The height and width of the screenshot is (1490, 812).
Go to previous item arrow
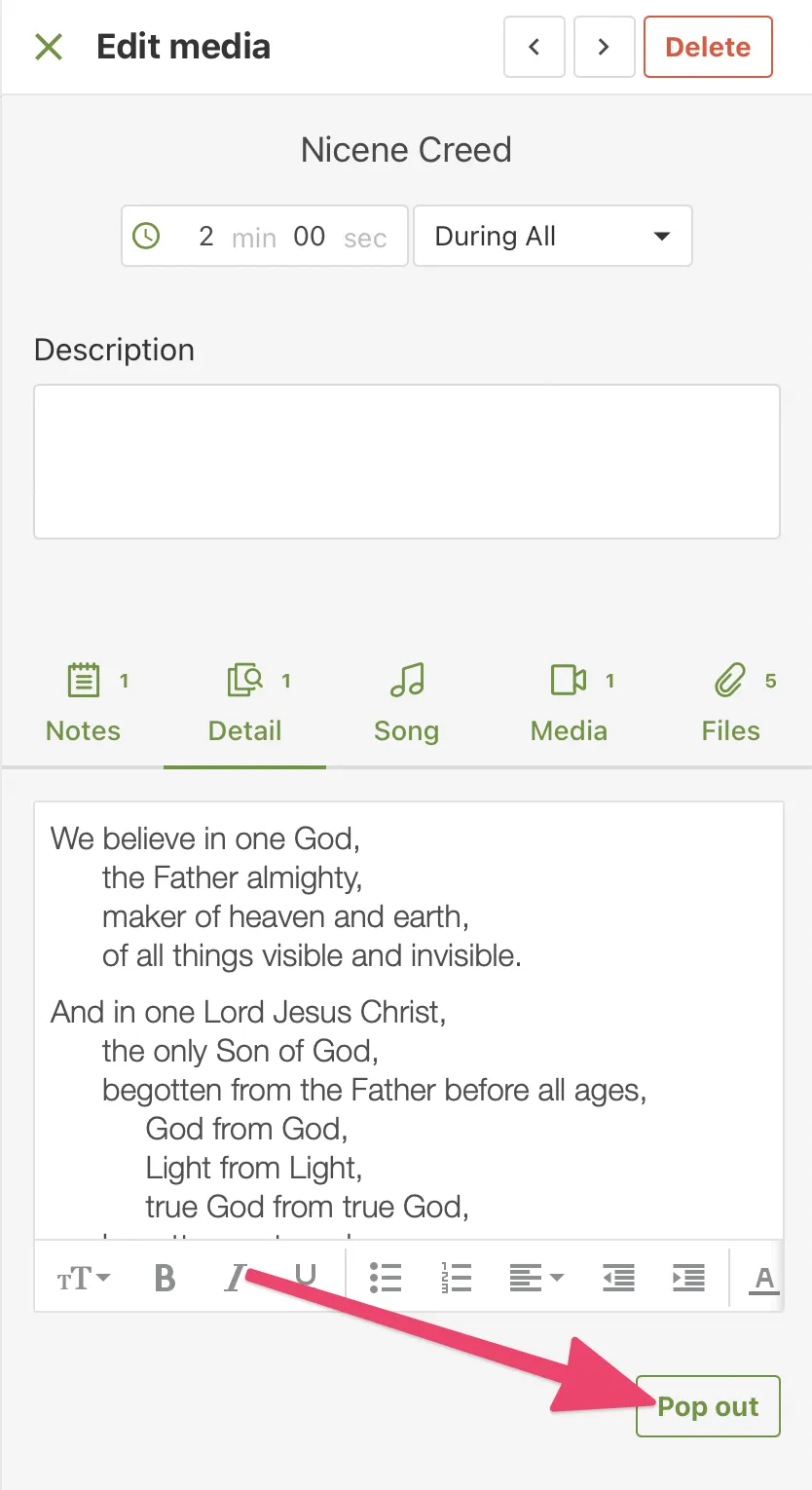[x=534, y=47]
